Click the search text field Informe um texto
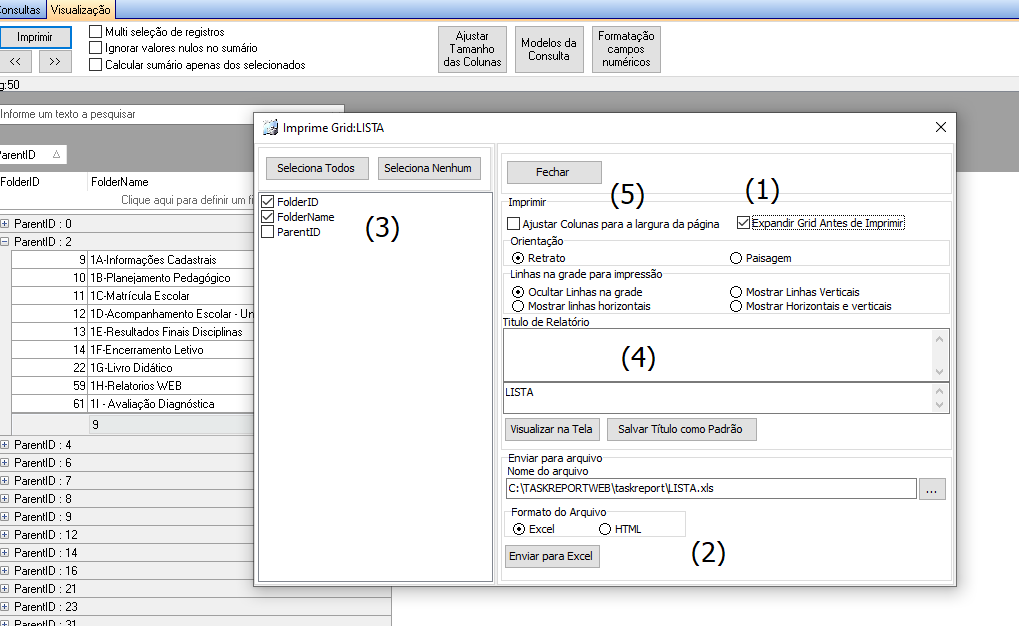The image size is (1019, 626). pyautogui.click(x=172, y=114)
